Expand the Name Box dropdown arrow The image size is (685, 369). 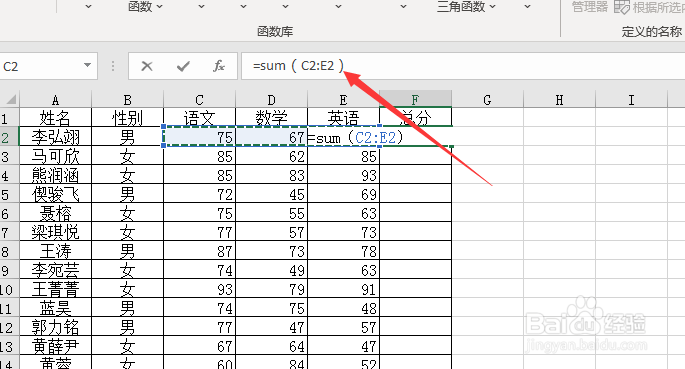coord(87,66)
